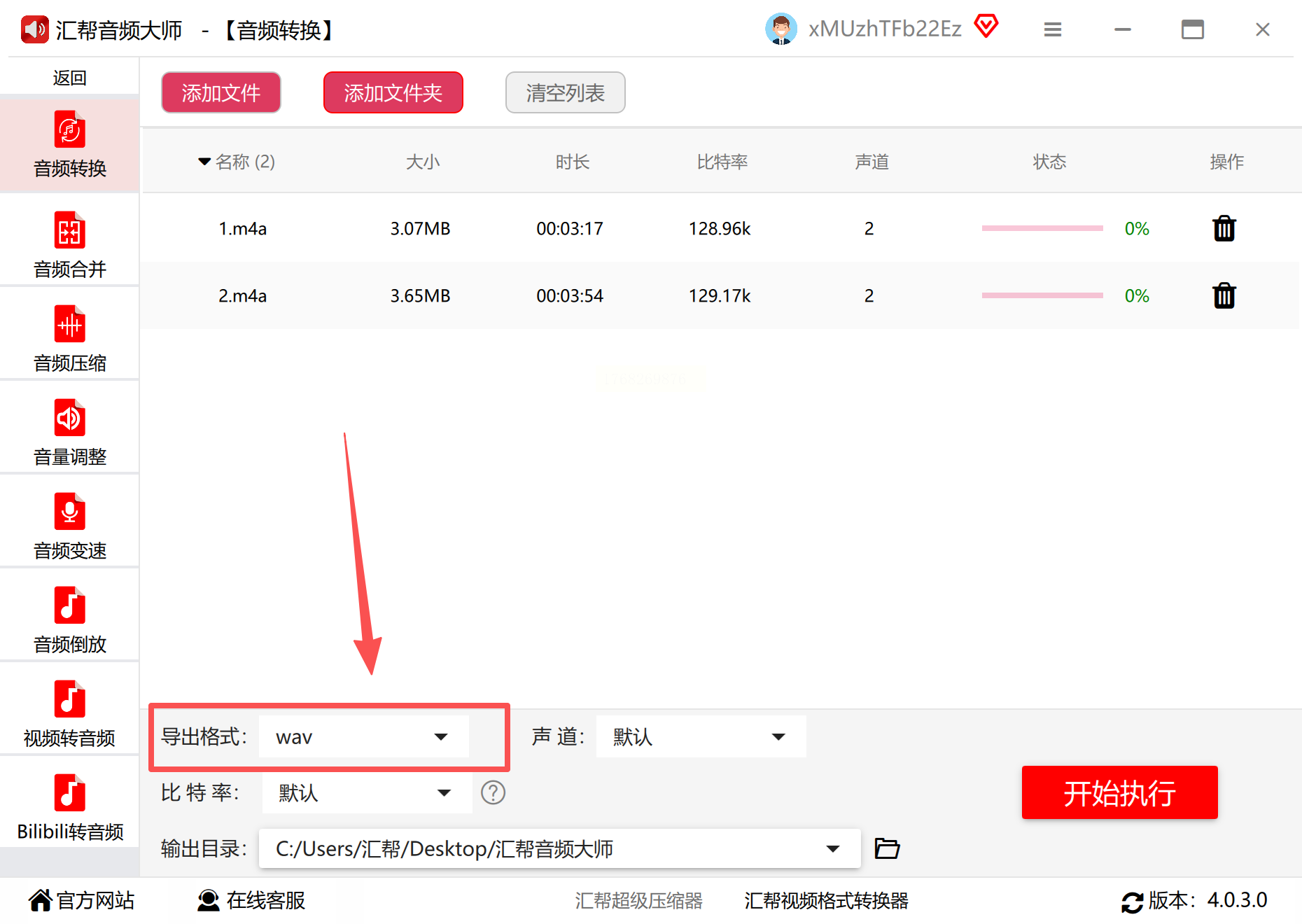The width and height of the screenshot is (1302, 924).
Task: Sort by 名称 (2) column header
Action: pos(237,162)
